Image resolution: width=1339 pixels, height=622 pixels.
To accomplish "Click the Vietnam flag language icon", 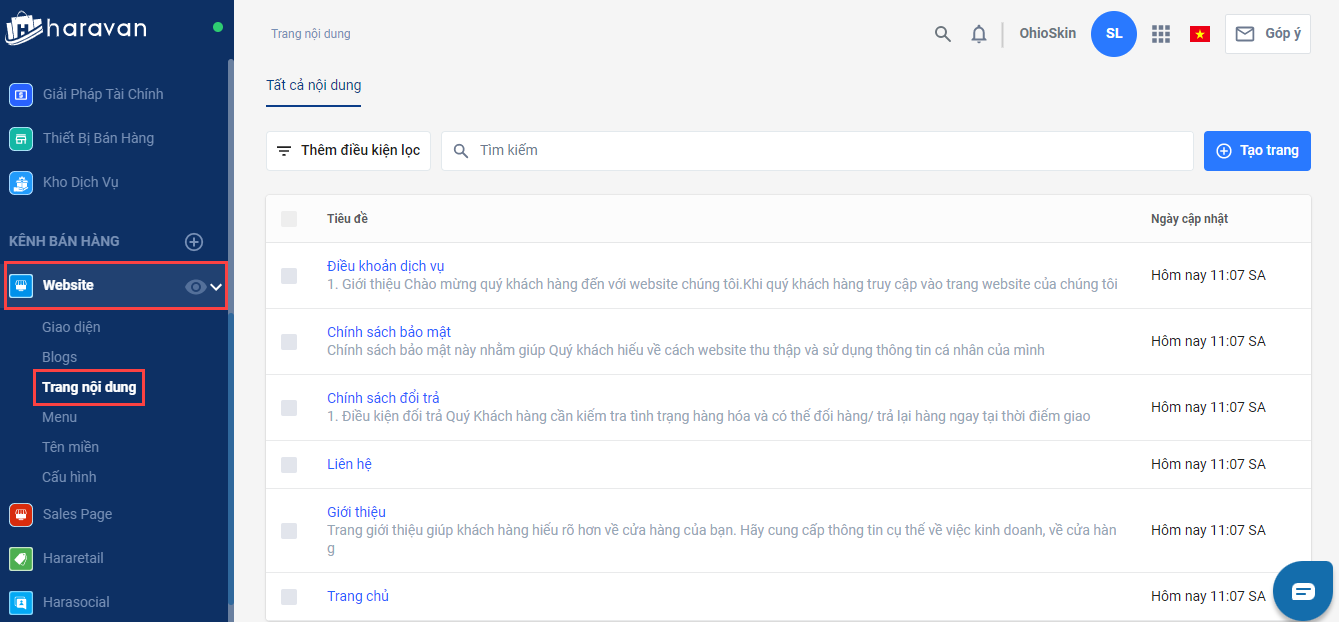I will tap(1200, 34).
